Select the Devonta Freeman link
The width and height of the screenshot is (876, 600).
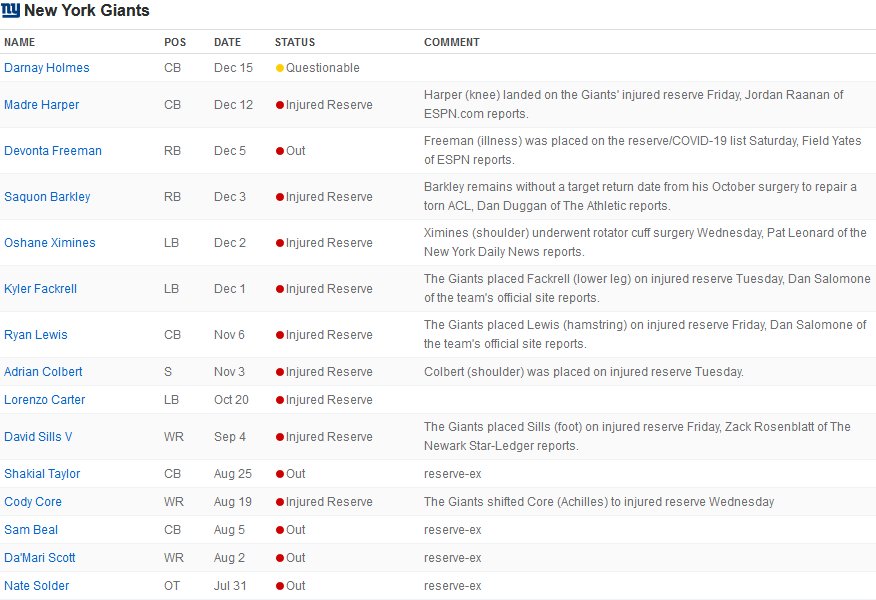point(53,150)
